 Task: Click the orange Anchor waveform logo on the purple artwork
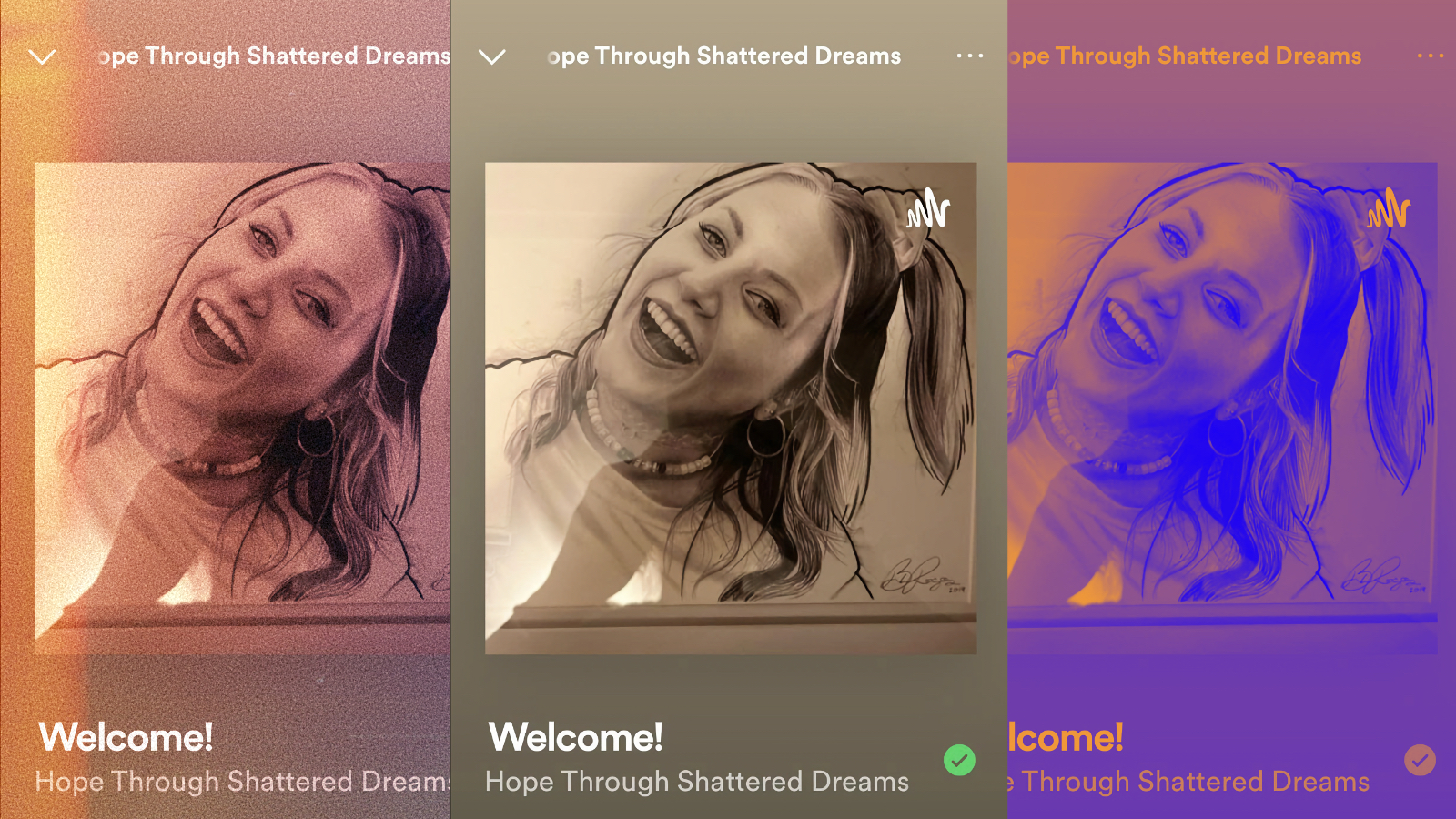pyautogui.click(x=1389, y=209)
